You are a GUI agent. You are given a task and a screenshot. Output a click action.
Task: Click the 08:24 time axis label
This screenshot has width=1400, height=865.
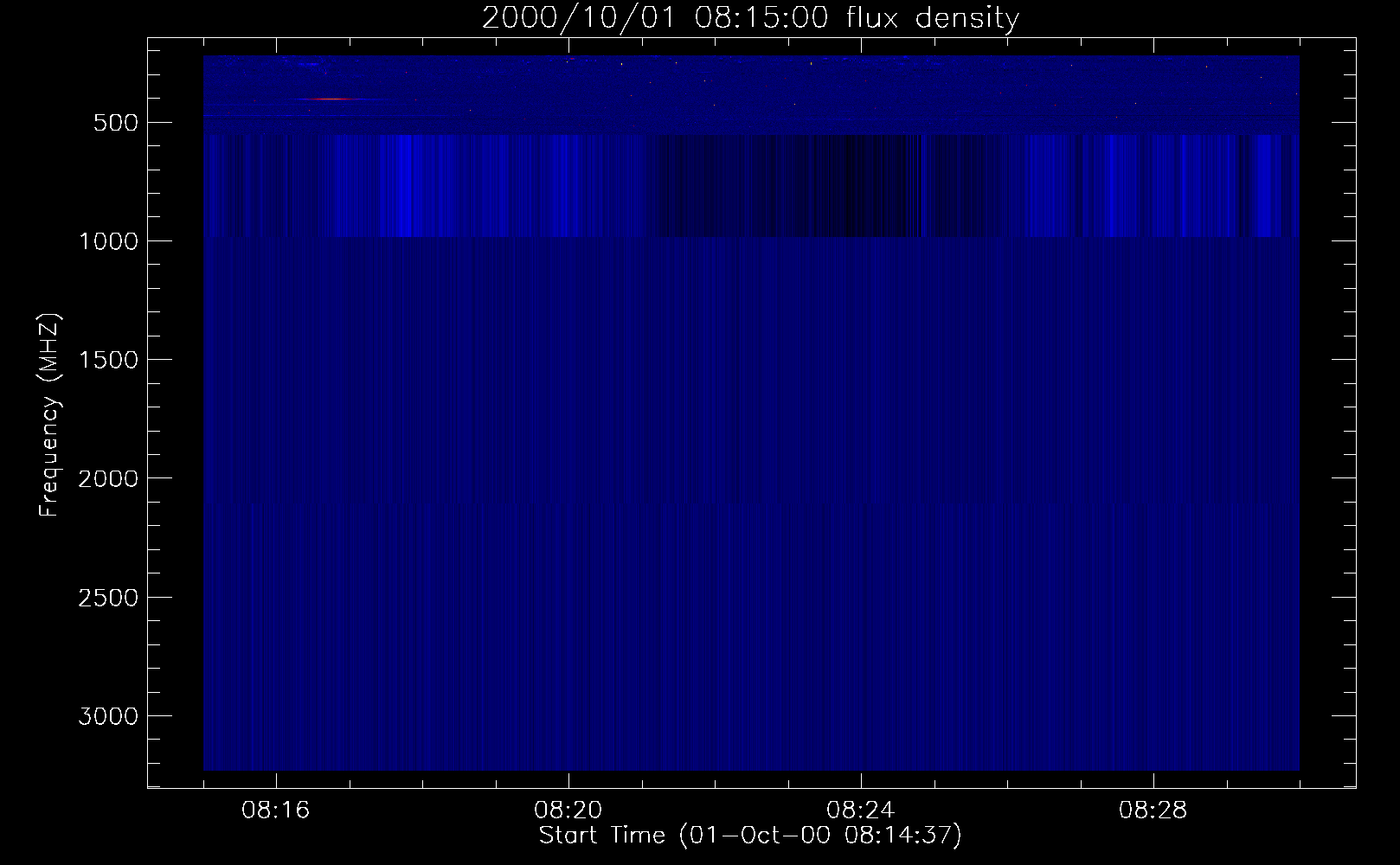coord(860,811)
